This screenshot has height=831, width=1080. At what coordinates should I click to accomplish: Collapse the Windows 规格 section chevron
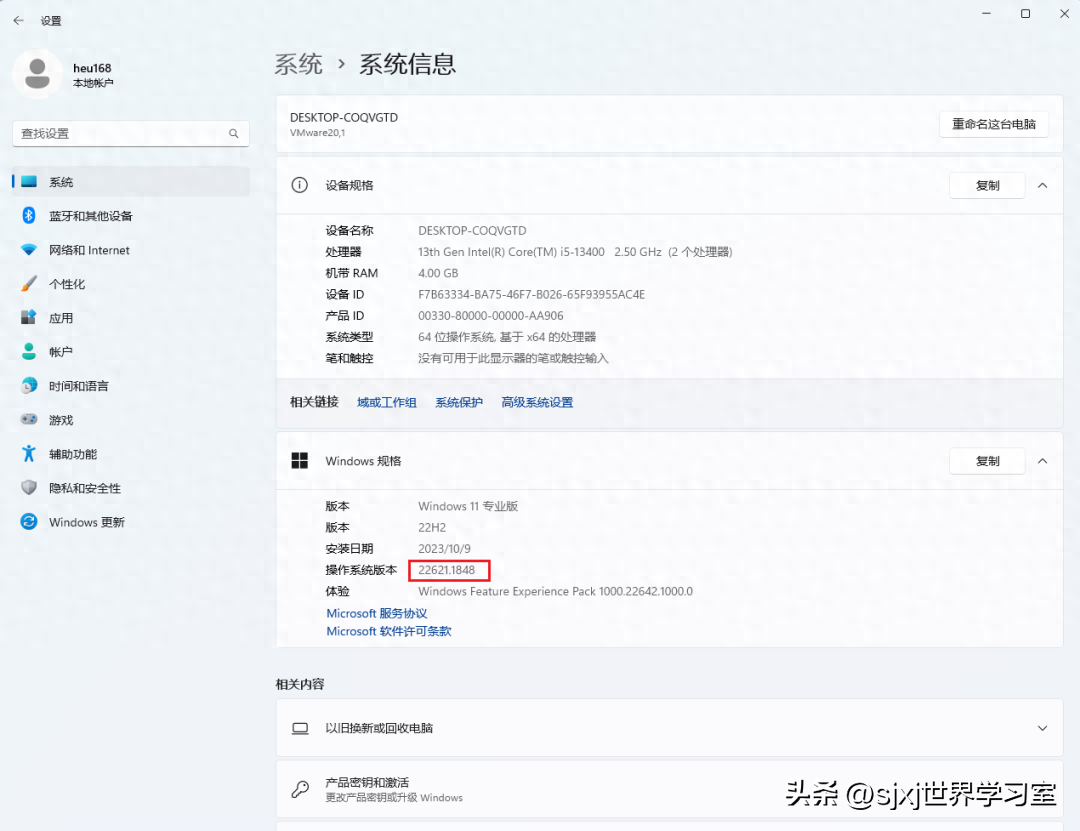pos(1043,461)
